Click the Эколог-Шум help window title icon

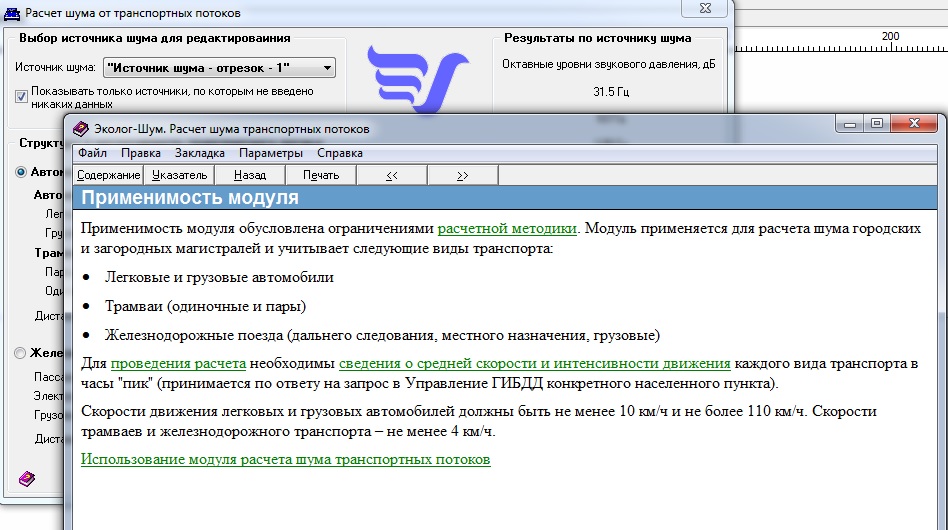[x=80, y=129]
